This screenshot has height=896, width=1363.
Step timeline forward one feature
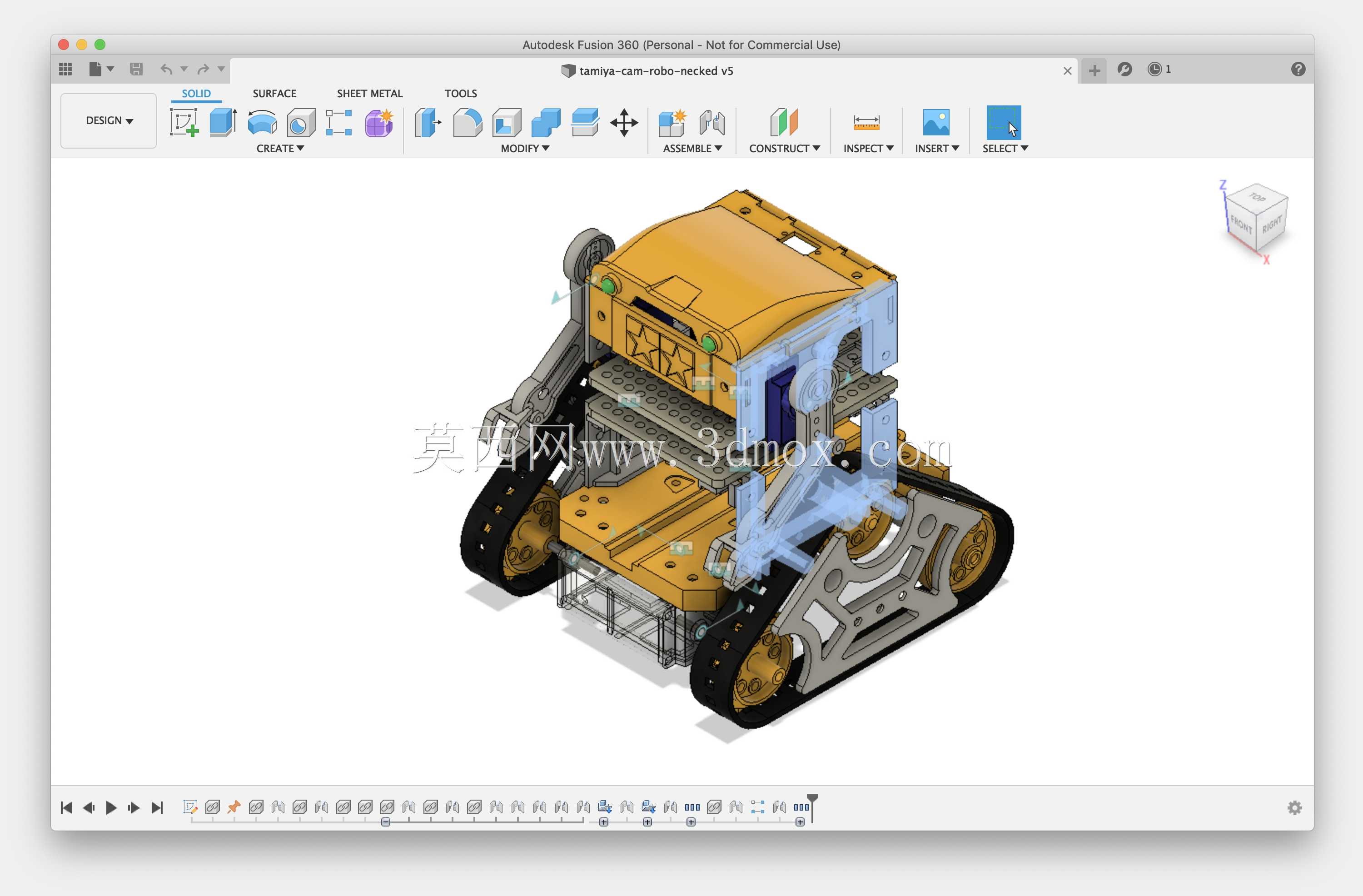pyautogui.click(x=134, y=808)
